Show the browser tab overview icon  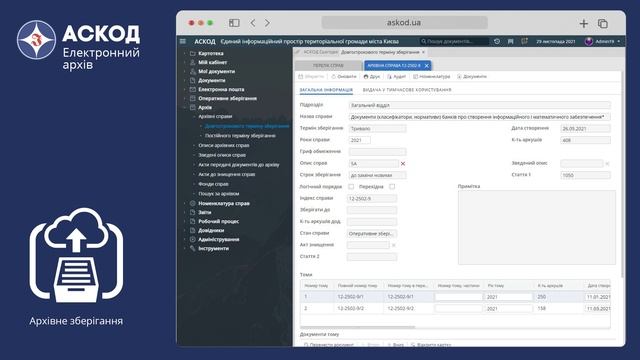pos(603,24)
